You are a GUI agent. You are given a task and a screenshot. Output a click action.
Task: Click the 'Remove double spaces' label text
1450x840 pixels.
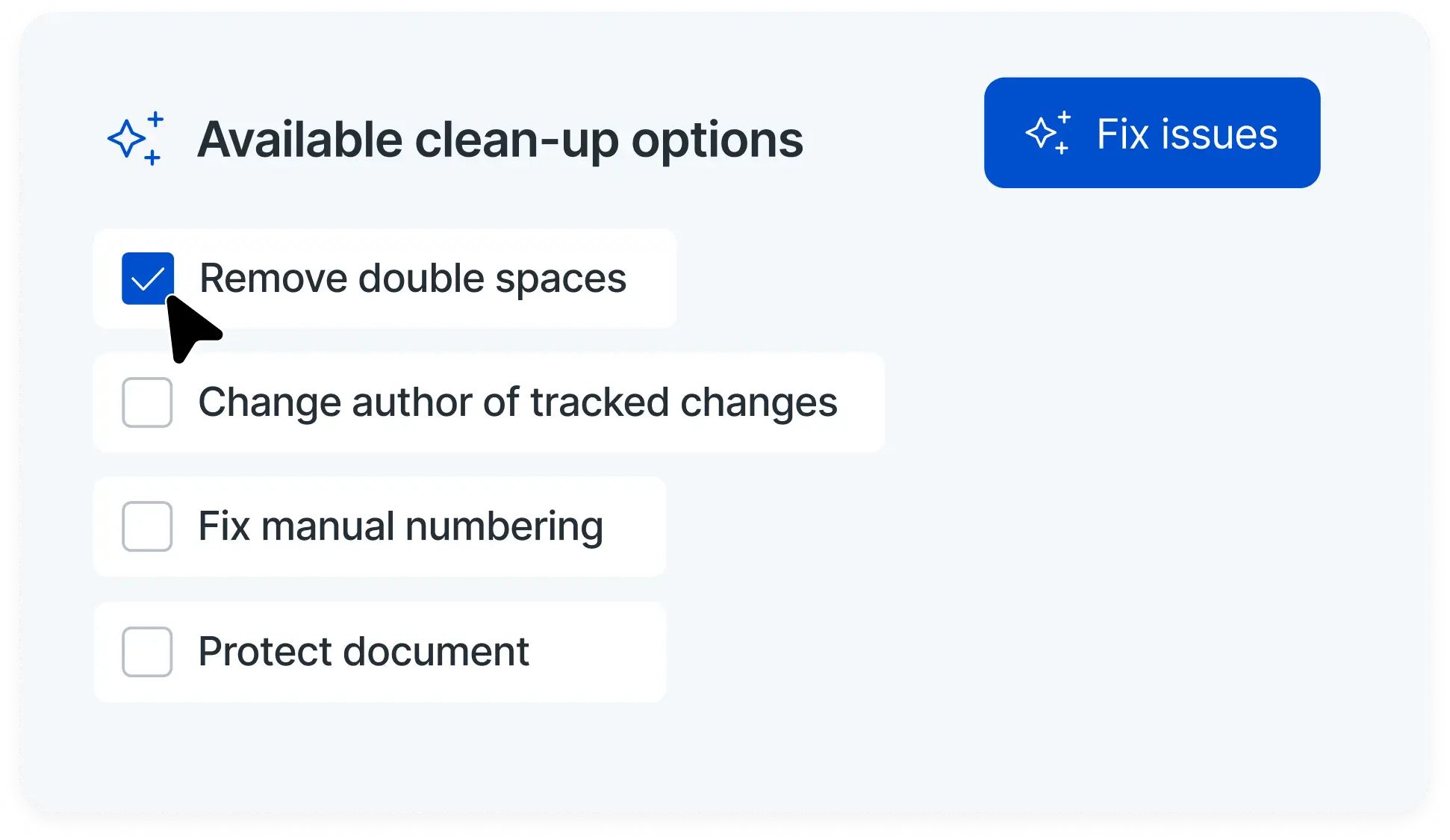tap(412, 279)
